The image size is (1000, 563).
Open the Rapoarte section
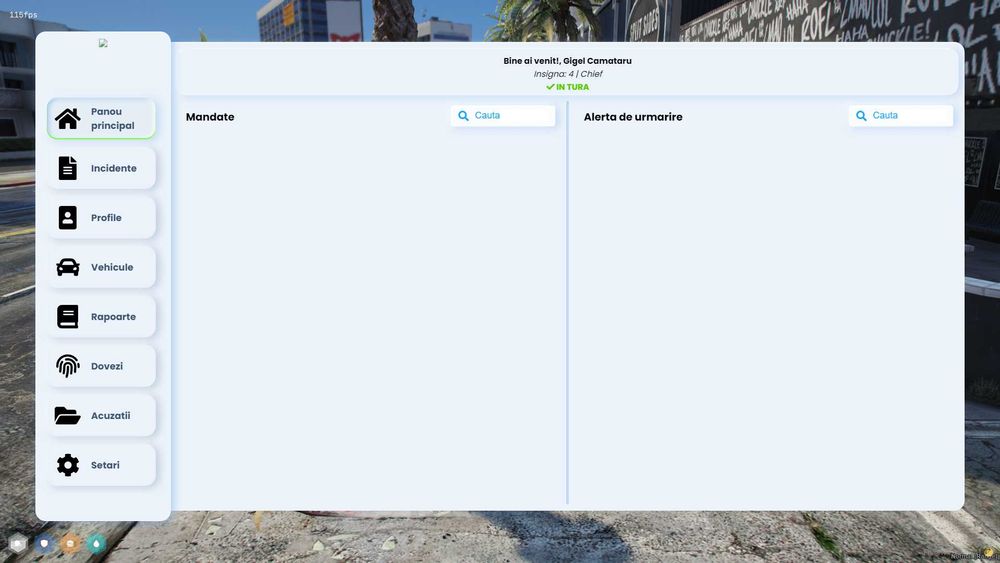coord(101,316)
